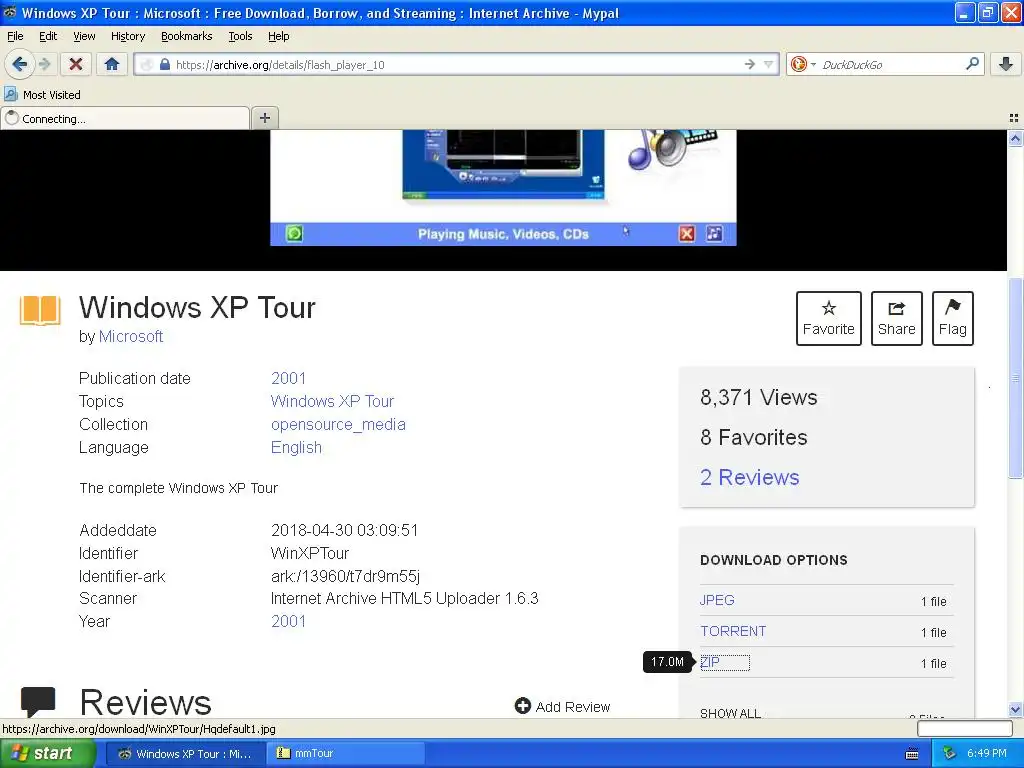
Task: Click the Forward arrow navigation button
Action: point(44,64)
